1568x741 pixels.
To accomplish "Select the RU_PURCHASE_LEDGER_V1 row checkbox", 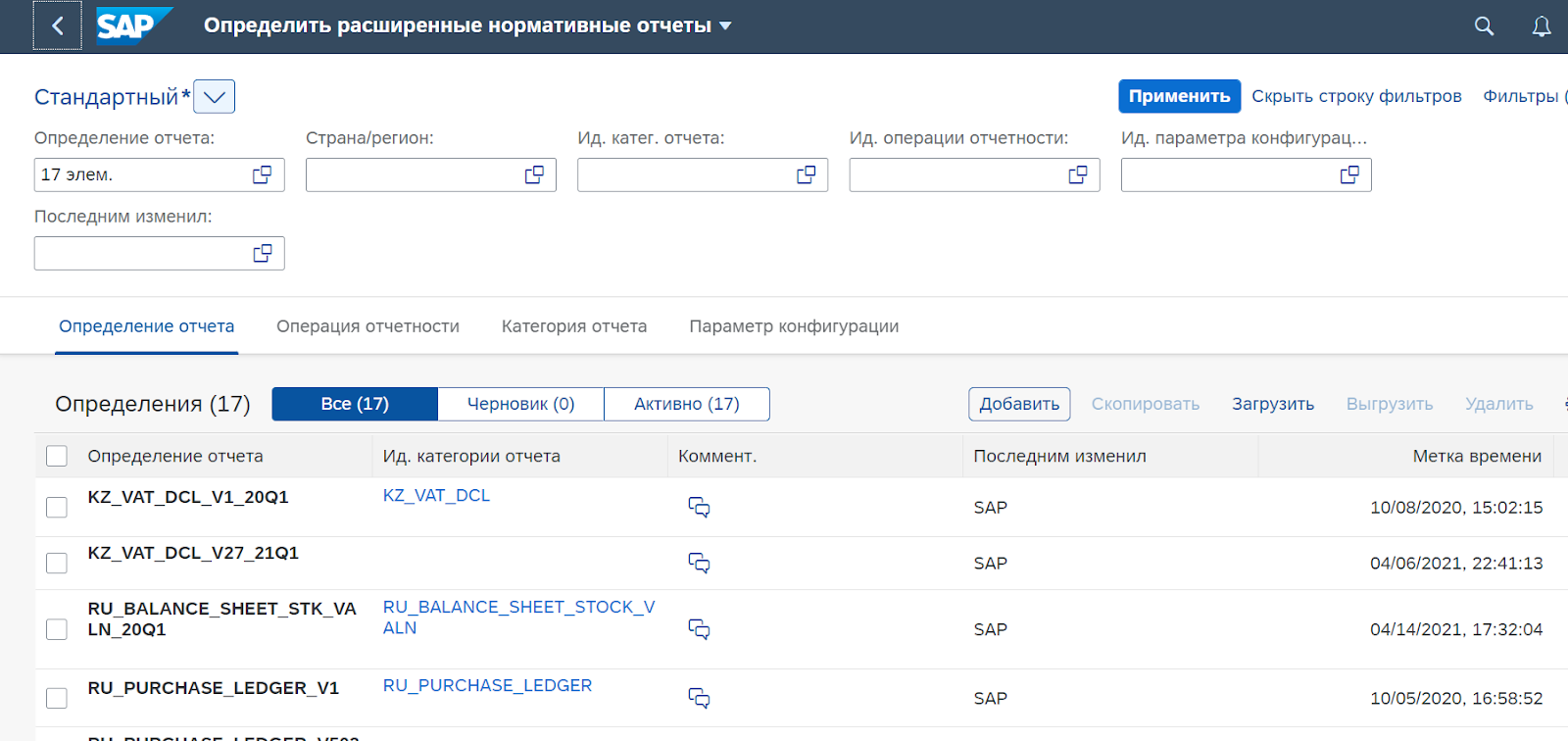I will [57, 698].
